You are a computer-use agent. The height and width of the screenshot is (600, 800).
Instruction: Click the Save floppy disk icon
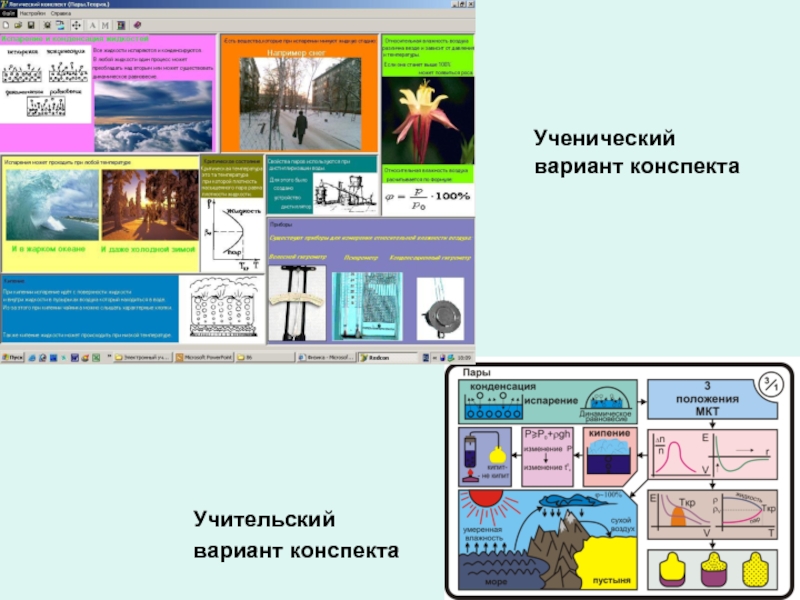click(x=31, y=25)
